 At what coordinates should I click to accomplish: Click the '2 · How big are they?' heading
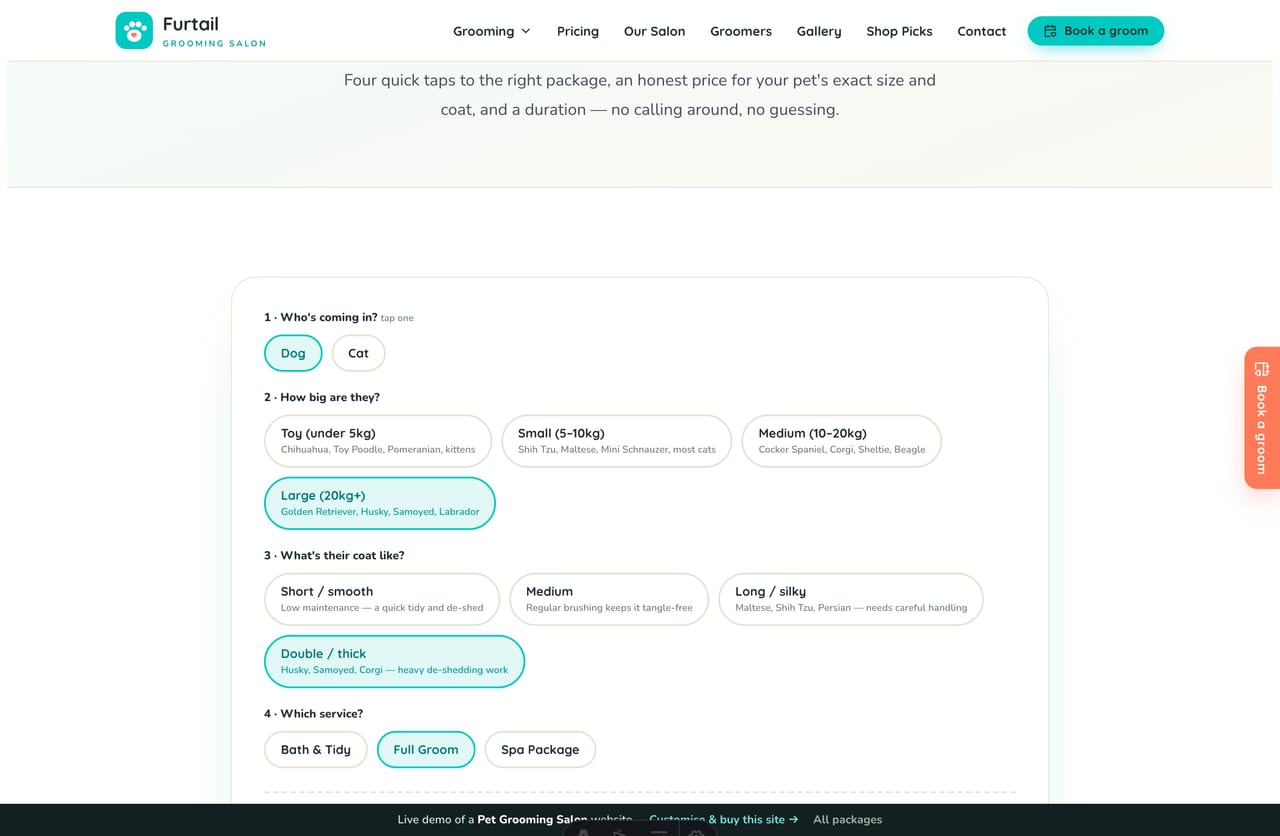pyautogui.click(x=322, y=397)
